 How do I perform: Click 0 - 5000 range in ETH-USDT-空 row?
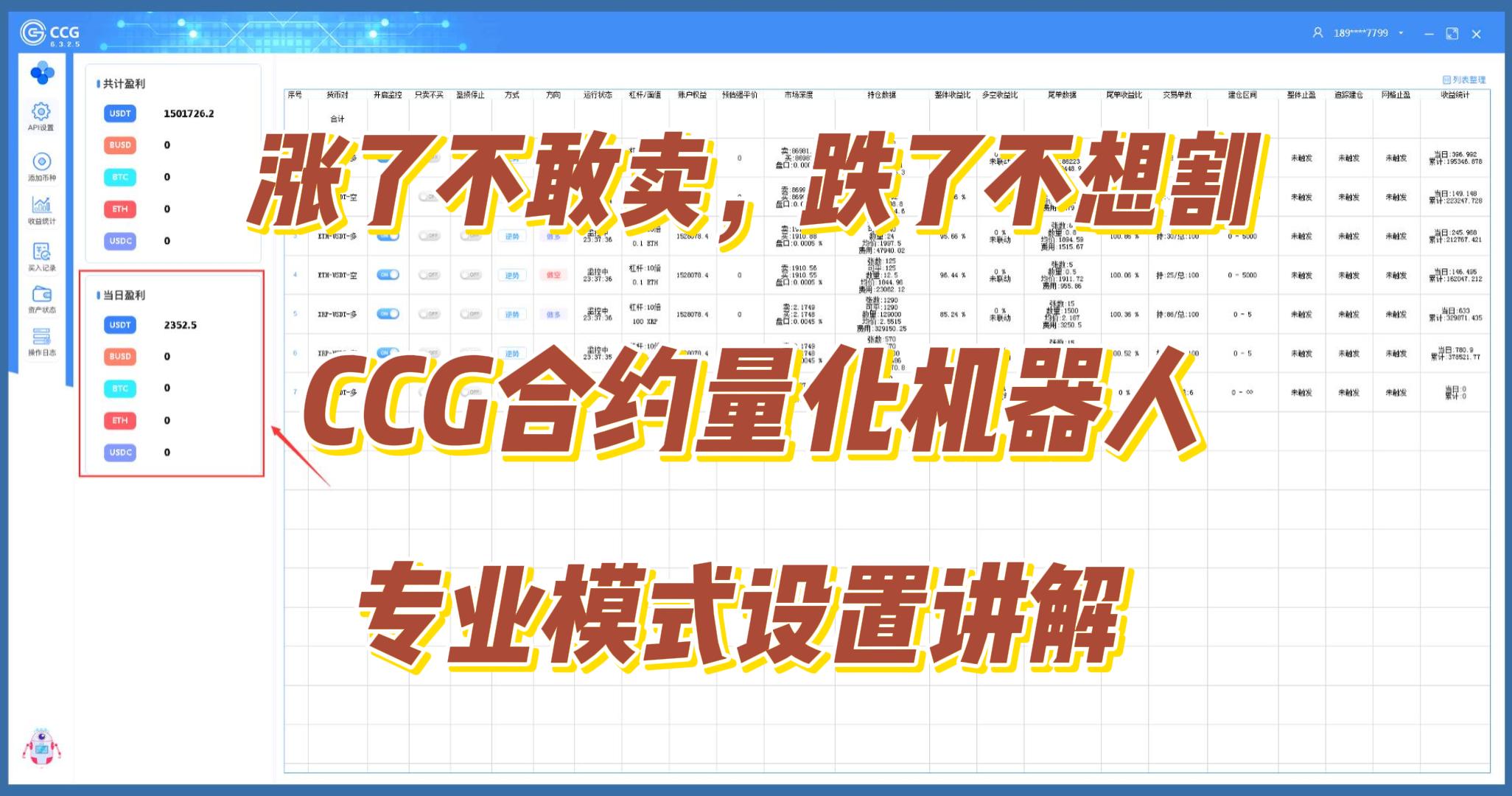(1242, 276)
